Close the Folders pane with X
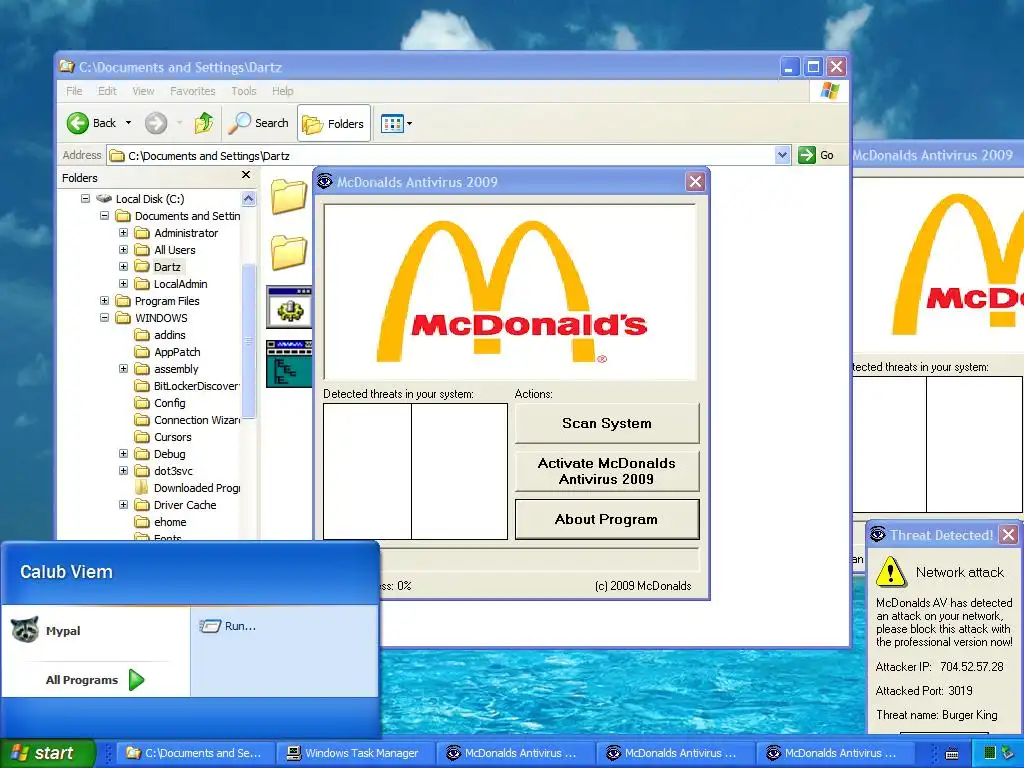 [246, 175]
